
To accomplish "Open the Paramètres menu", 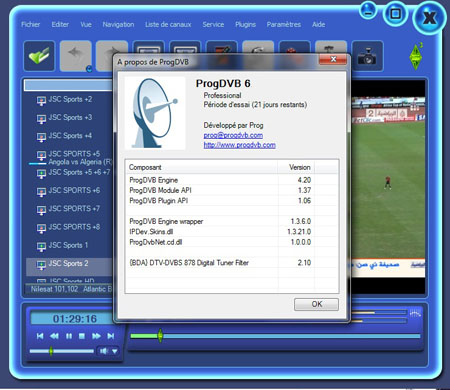I will coord(284,24).
